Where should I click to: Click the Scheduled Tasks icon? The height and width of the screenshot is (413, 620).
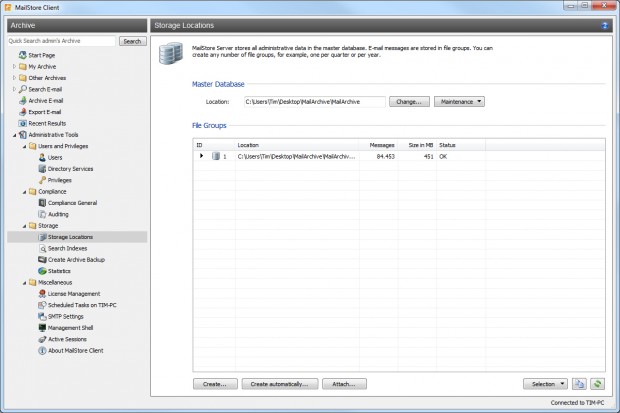(x=42, y=305)
